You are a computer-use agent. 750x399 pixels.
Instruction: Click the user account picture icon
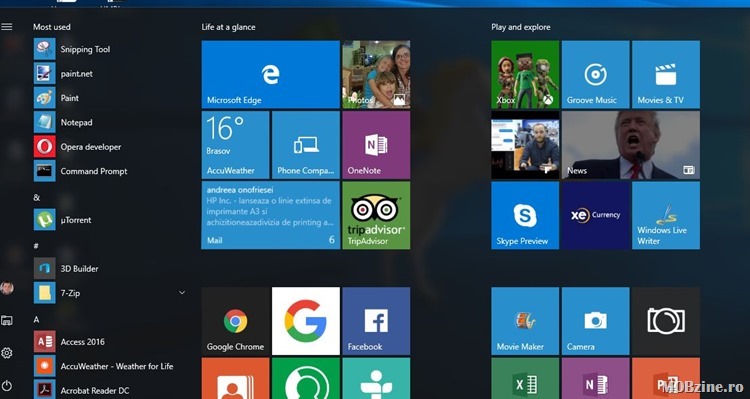coord(7,288)
